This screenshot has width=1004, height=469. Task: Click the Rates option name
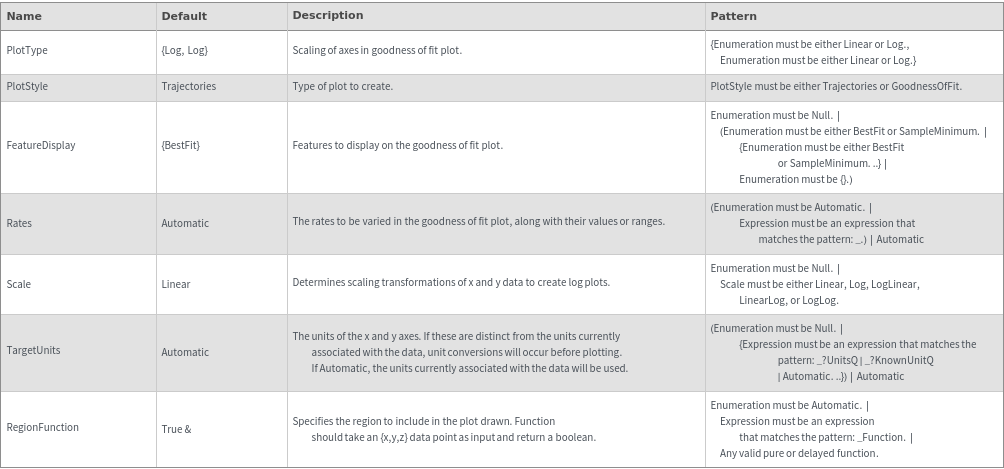point(19,223)
